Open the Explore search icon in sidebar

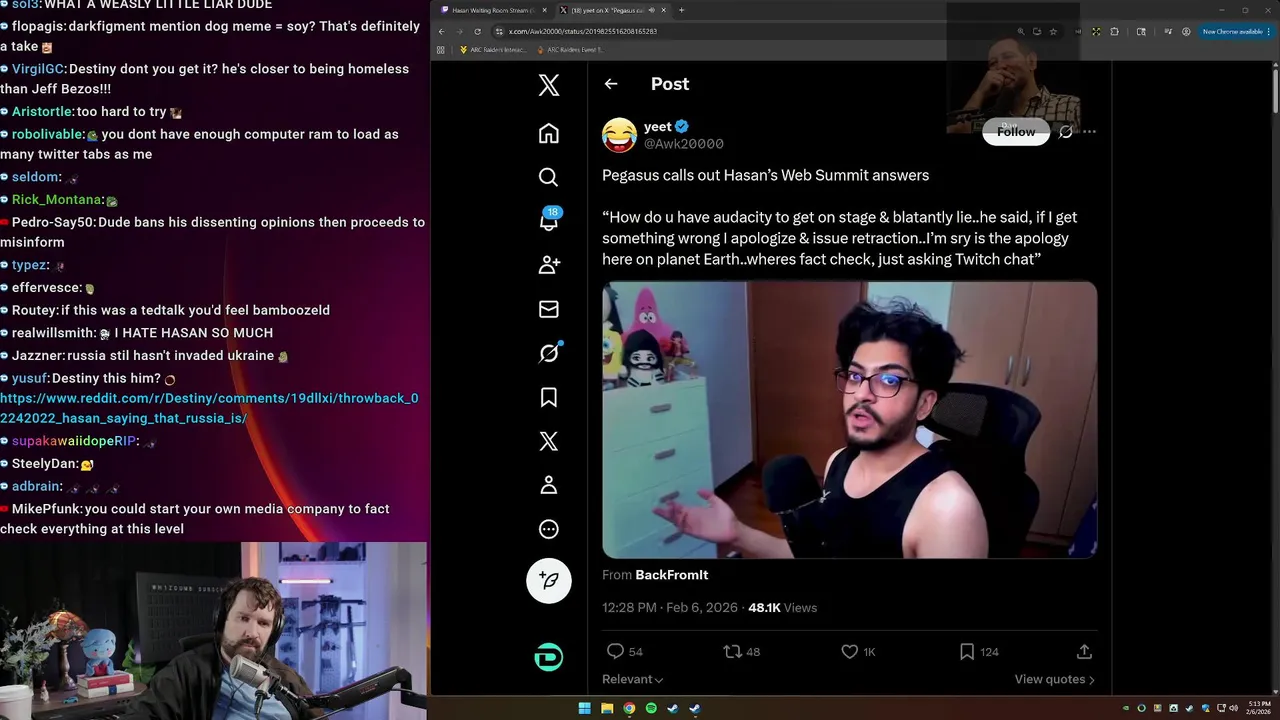pyautogui.click(x=549, y=177)
